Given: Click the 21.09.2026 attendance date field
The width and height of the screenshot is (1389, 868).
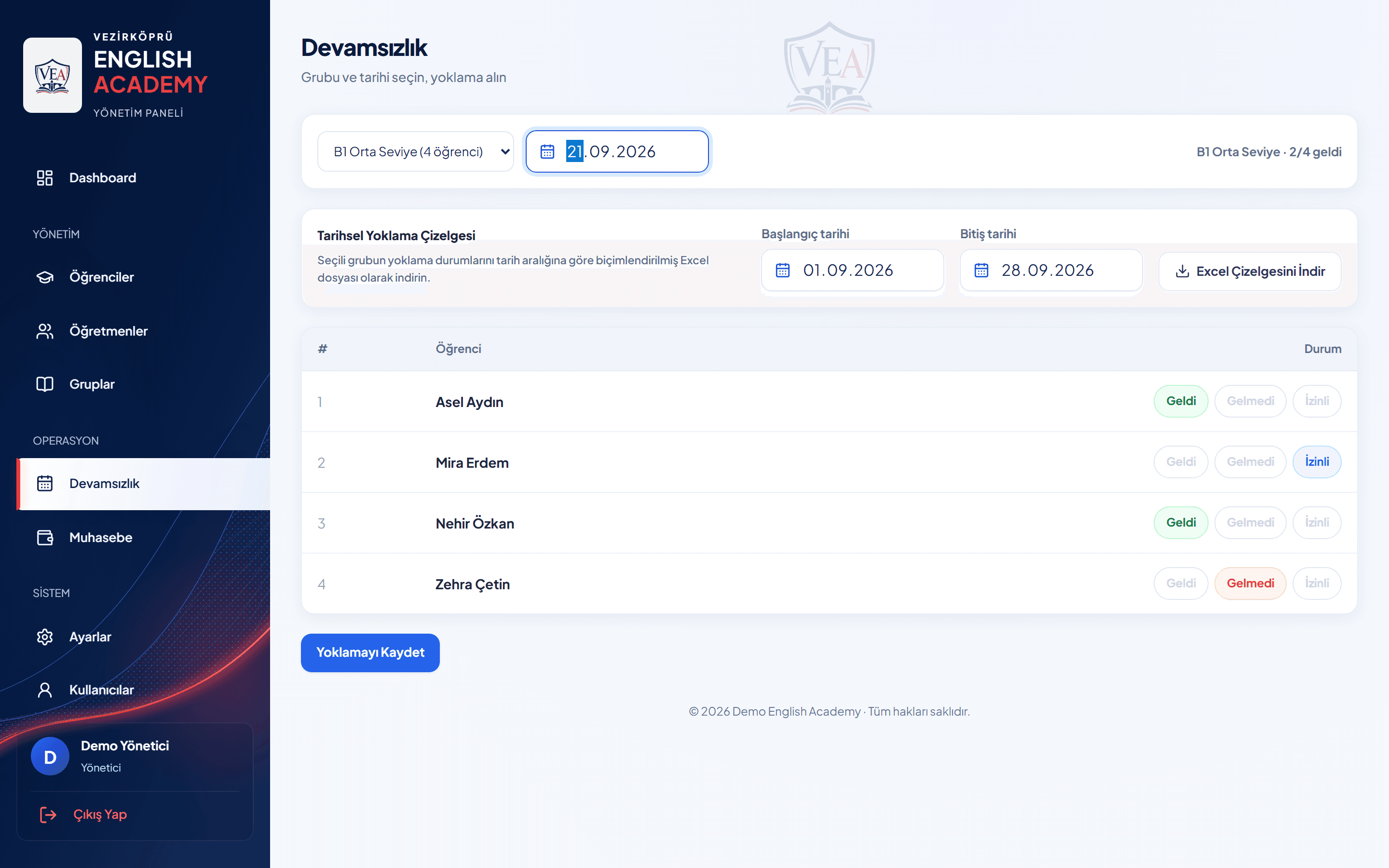Looking at the screenshot, I should point(617,151).
